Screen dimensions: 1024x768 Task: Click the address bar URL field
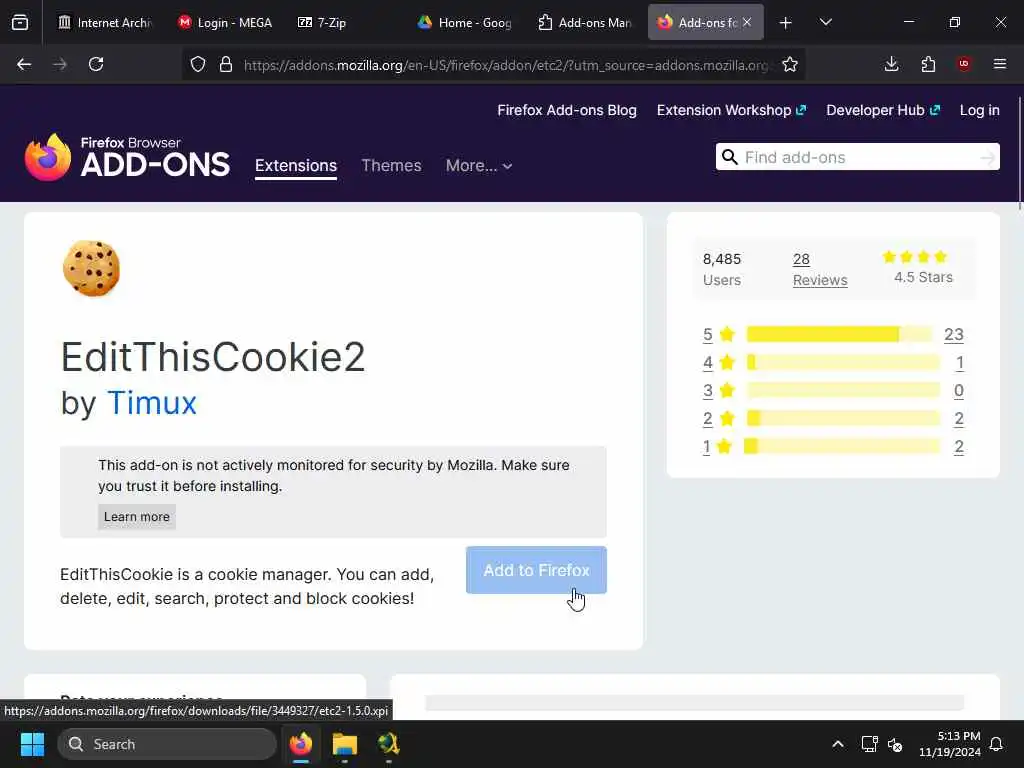click(506, 65)
